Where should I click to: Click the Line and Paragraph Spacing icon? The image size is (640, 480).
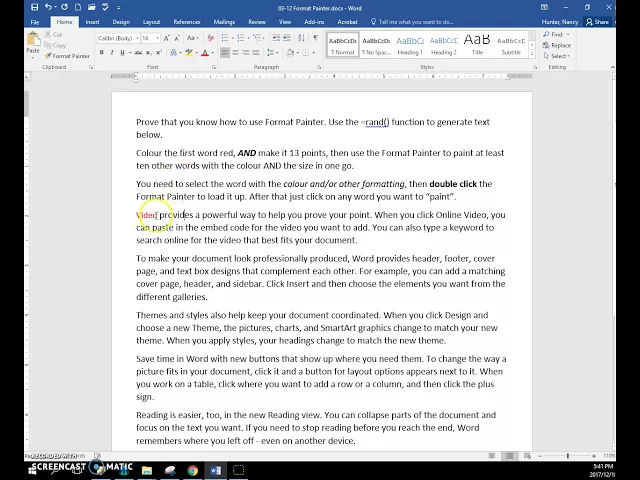(270, 53)
